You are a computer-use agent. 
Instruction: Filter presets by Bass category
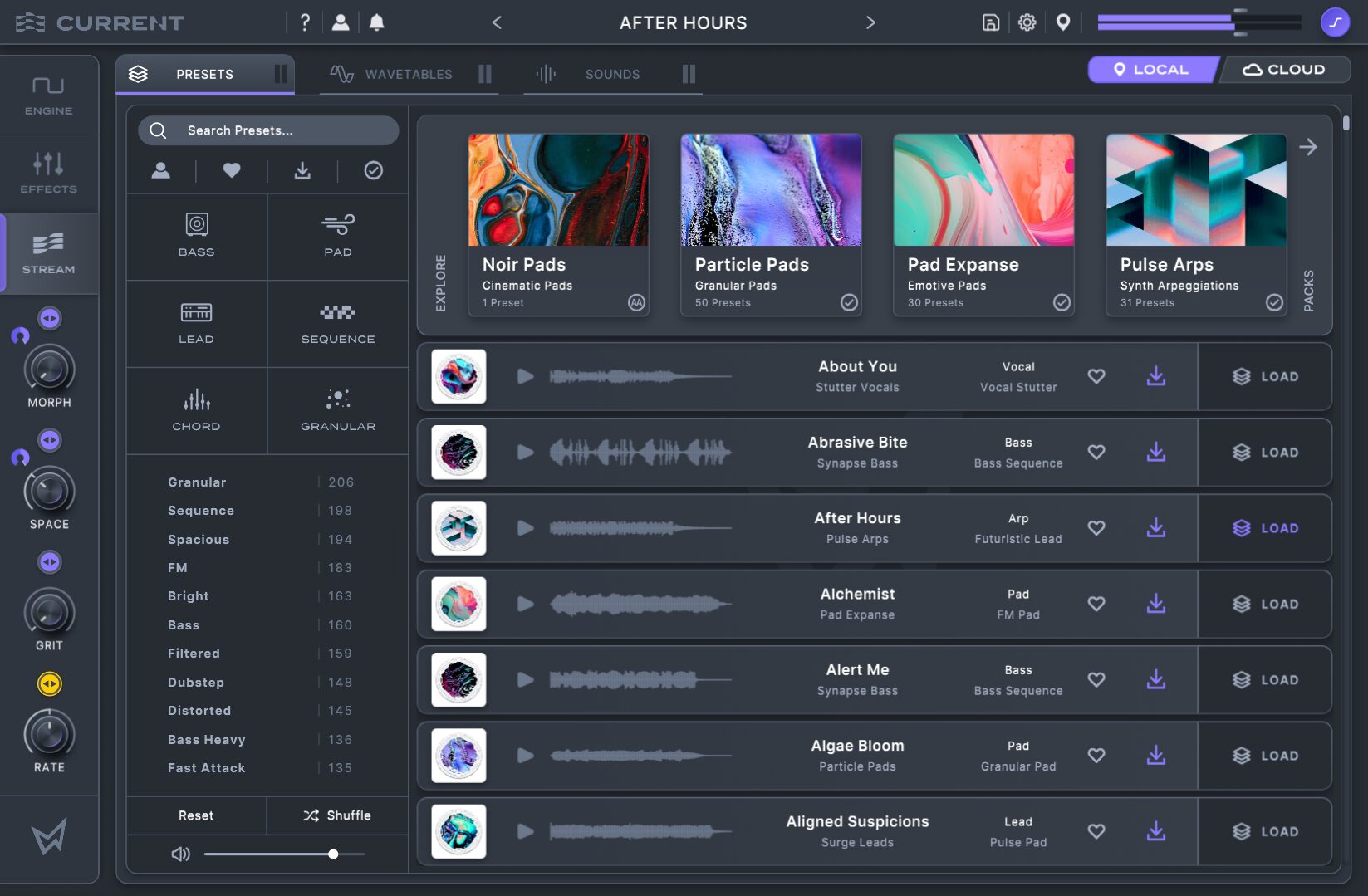[x=197, y=237]
